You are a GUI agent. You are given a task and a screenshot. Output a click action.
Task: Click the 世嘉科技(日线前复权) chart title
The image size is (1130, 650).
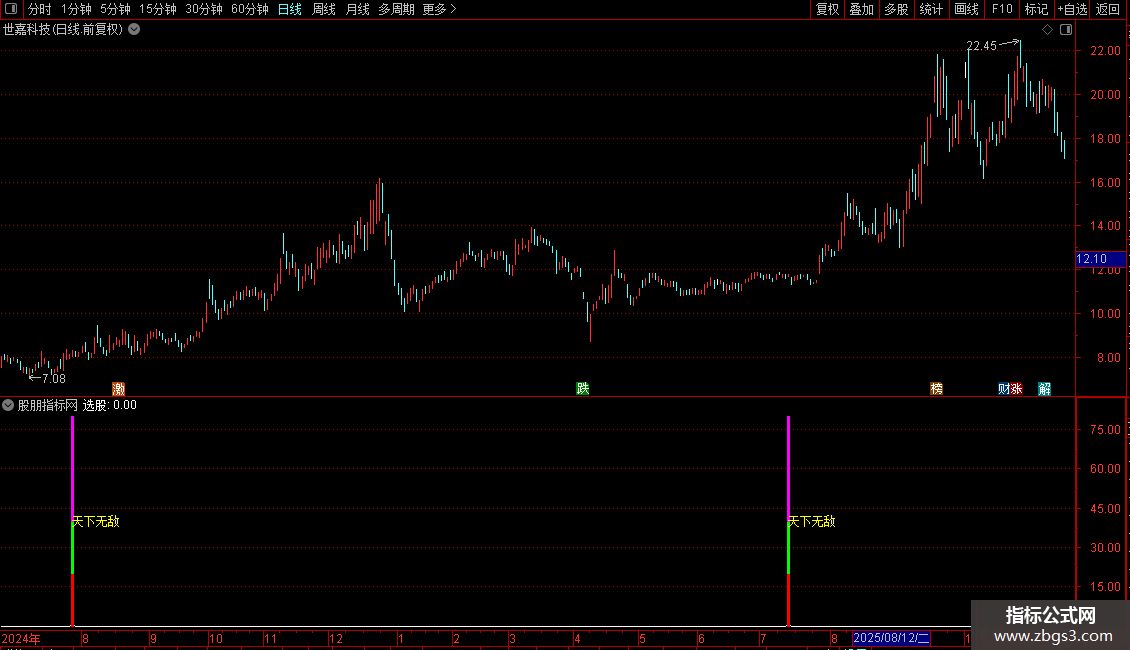click(x=63, y=30)
